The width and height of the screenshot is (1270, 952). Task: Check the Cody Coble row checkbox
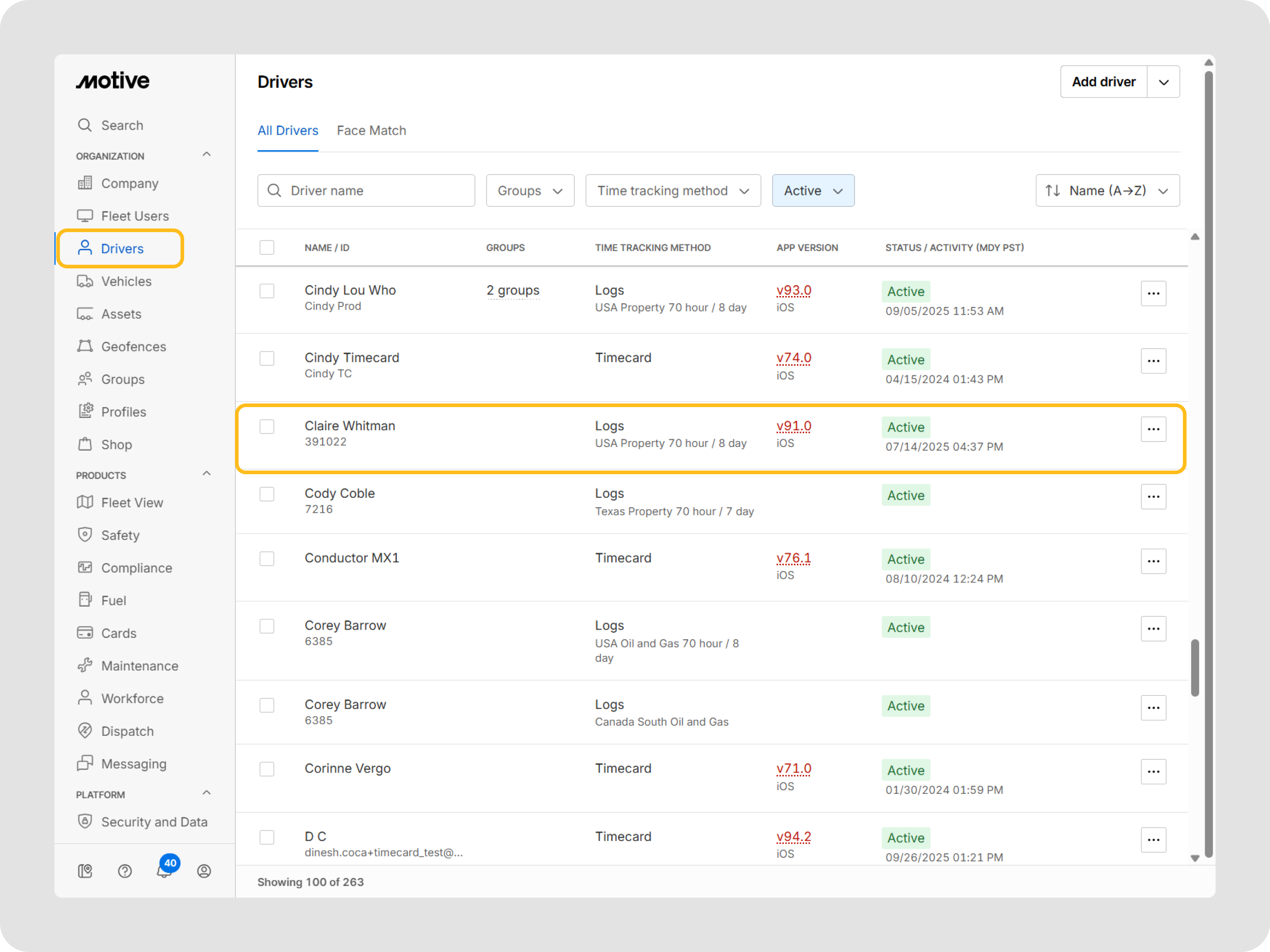coord(267,494)
